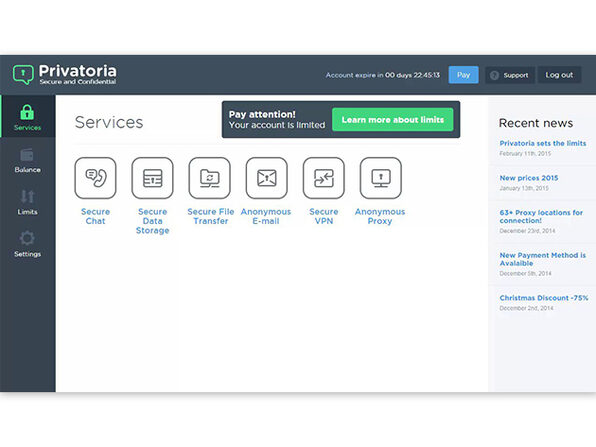596x447 pixels.
Task: Read news New prices 2015
Action: [529, 178]
